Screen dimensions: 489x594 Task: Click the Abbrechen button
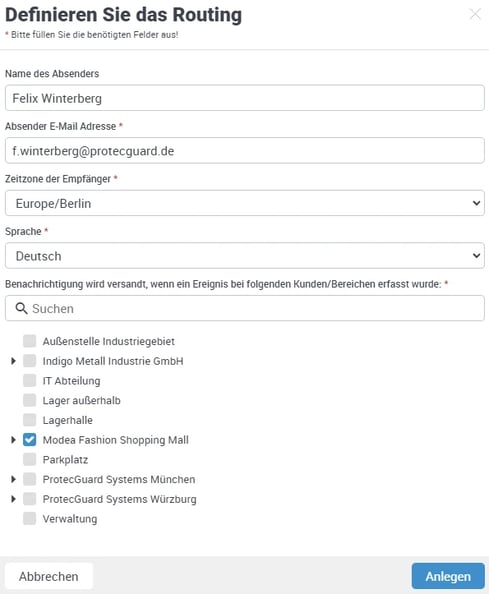pos(49,576)
